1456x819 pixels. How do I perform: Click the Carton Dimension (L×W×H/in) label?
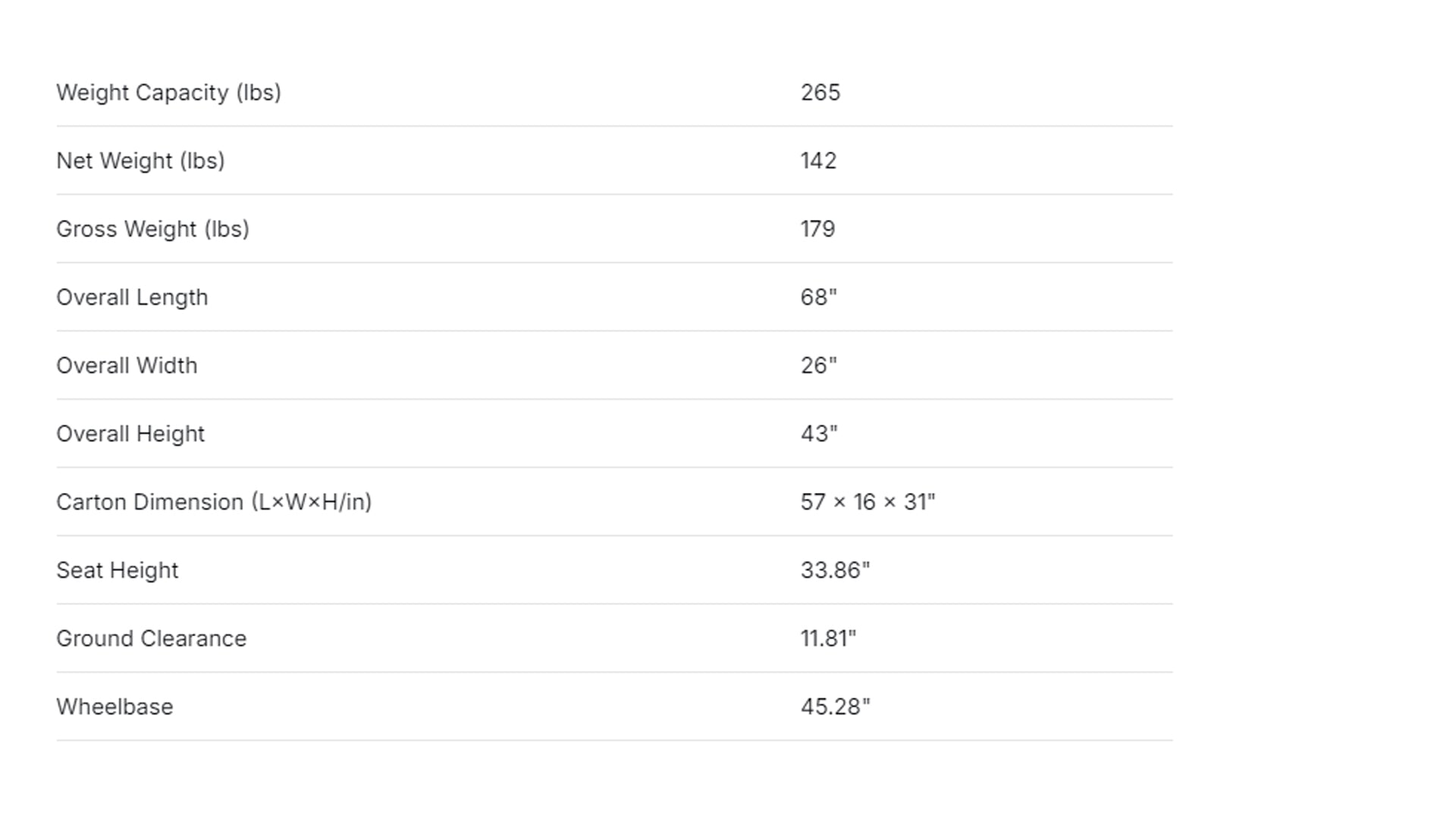coord(214,502)
